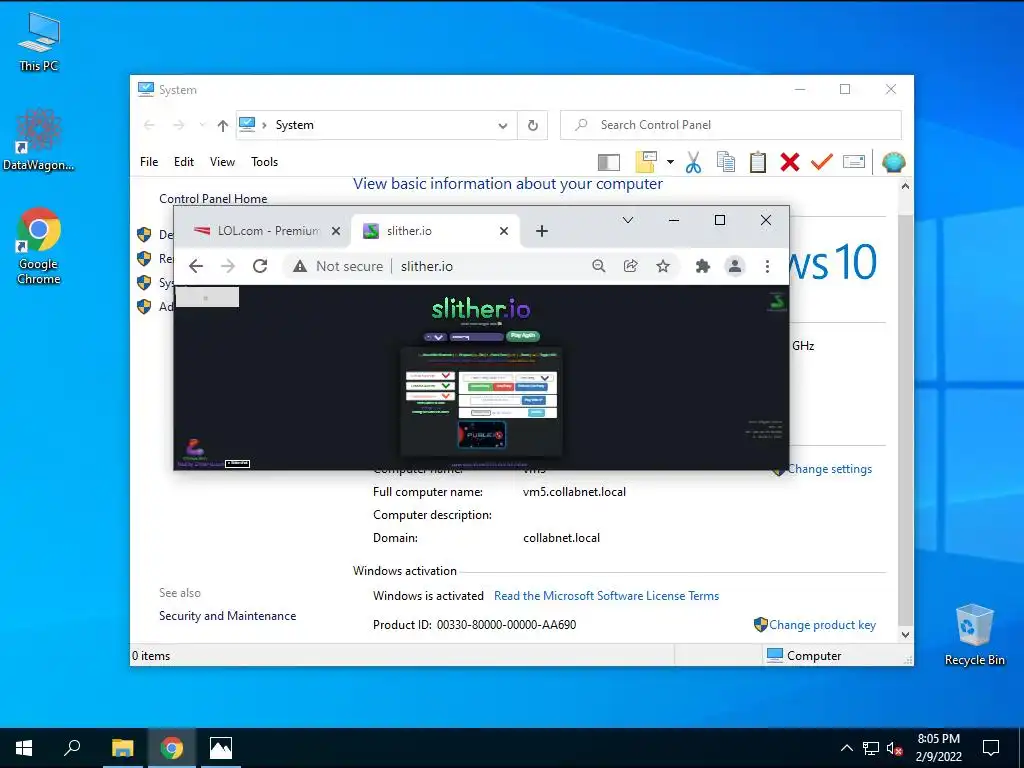Open the View menu
This screenshot has height=768, width=1024.
click(222, 162)
